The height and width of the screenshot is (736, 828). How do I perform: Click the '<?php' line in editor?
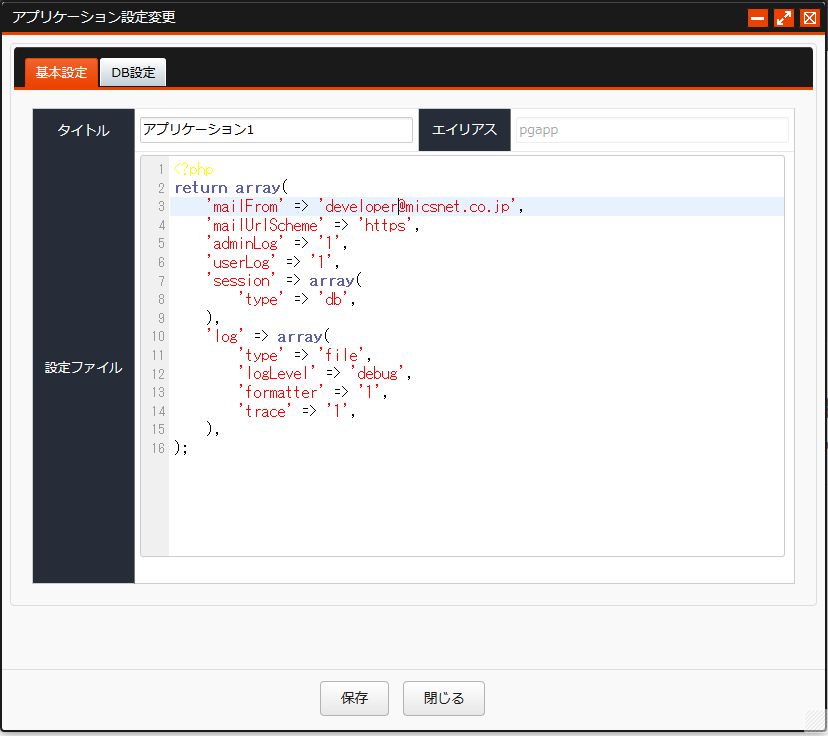[x=193, y=169]
